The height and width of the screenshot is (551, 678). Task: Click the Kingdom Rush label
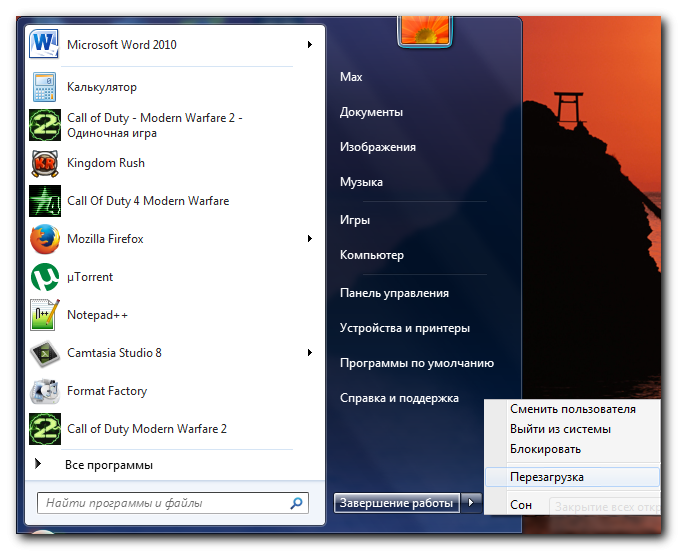coord(106,163)
